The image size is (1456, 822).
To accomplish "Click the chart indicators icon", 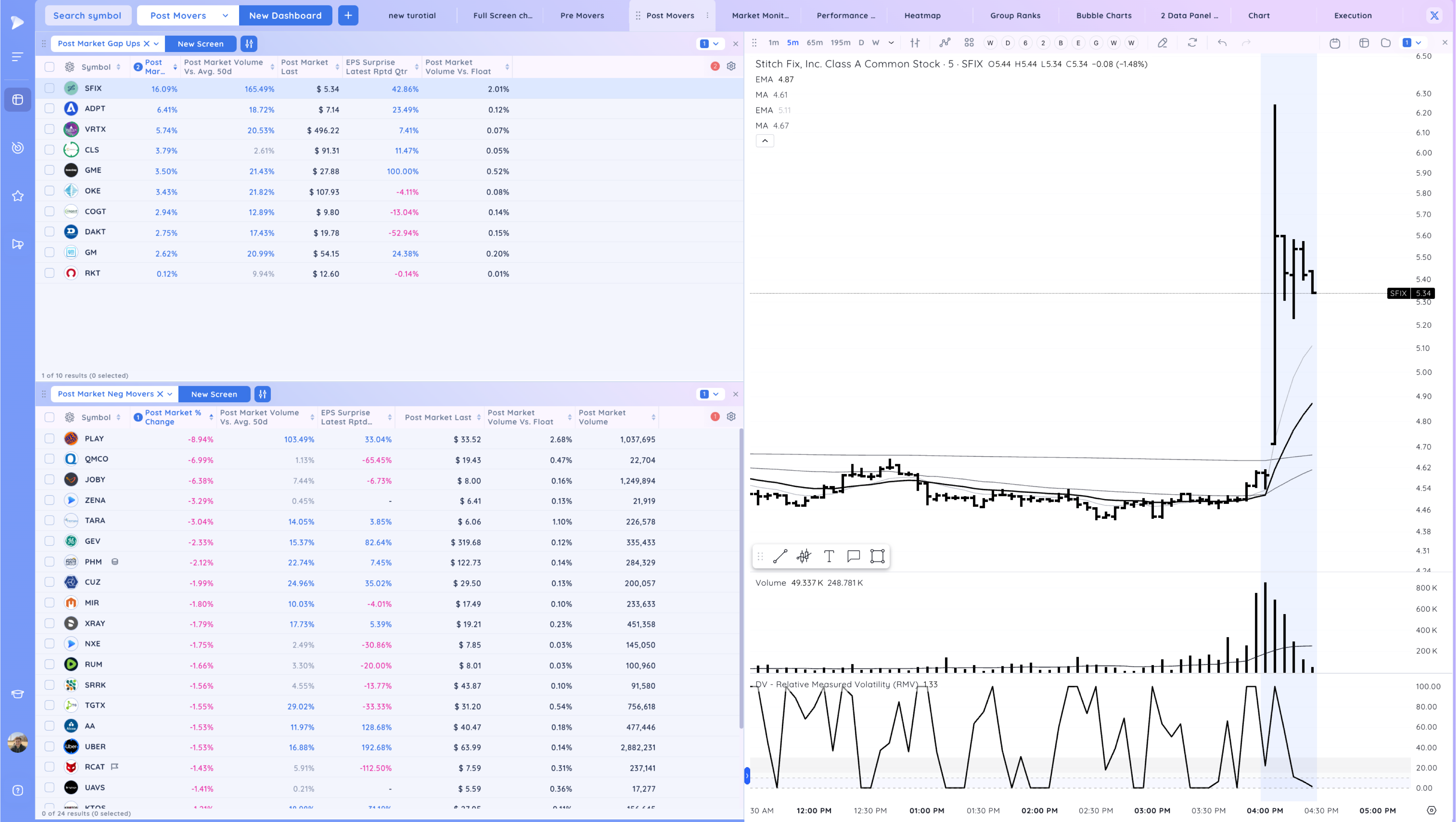I will [x=945, y=42].
